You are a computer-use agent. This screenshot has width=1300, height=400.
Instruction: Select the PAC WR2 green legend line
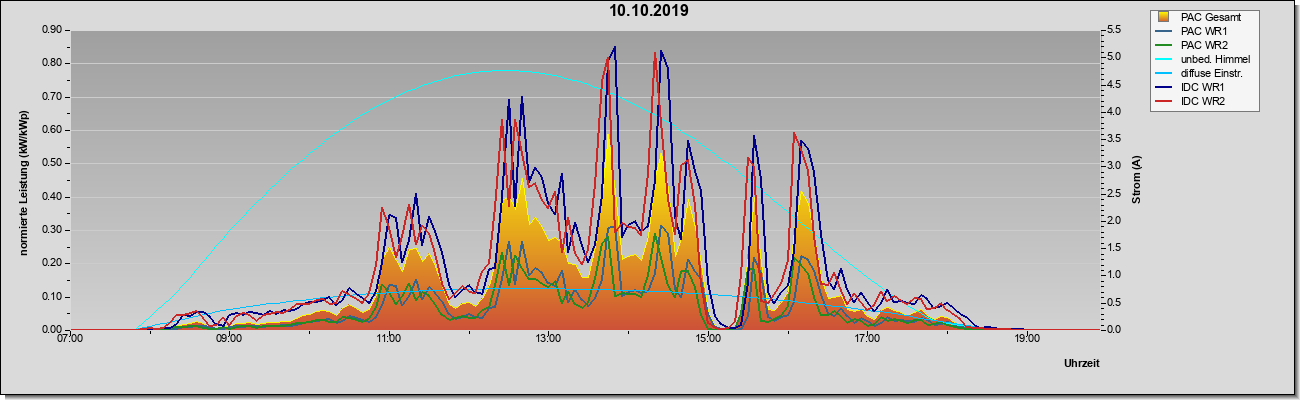point(1165,45)
